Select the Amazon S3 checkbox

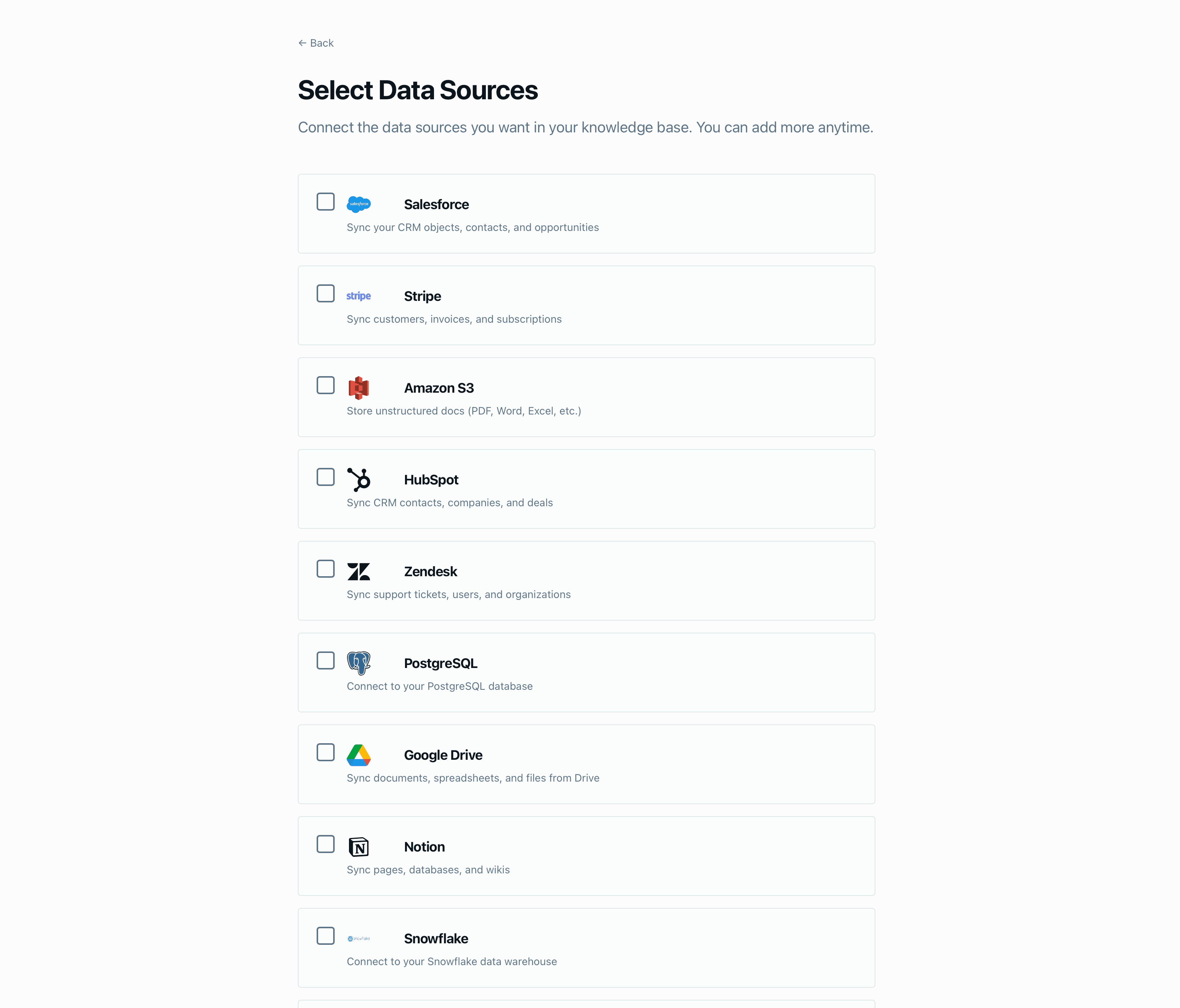[x=325, y=385]
